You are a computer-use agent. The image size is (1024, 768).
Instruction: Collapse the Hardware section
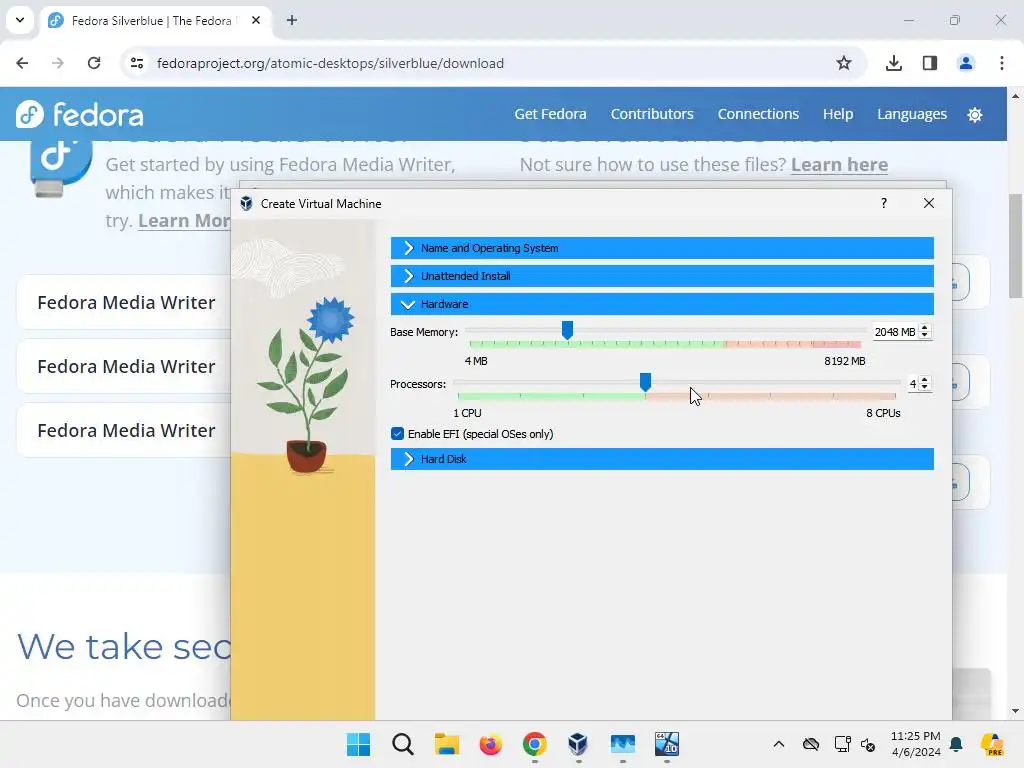662,304
